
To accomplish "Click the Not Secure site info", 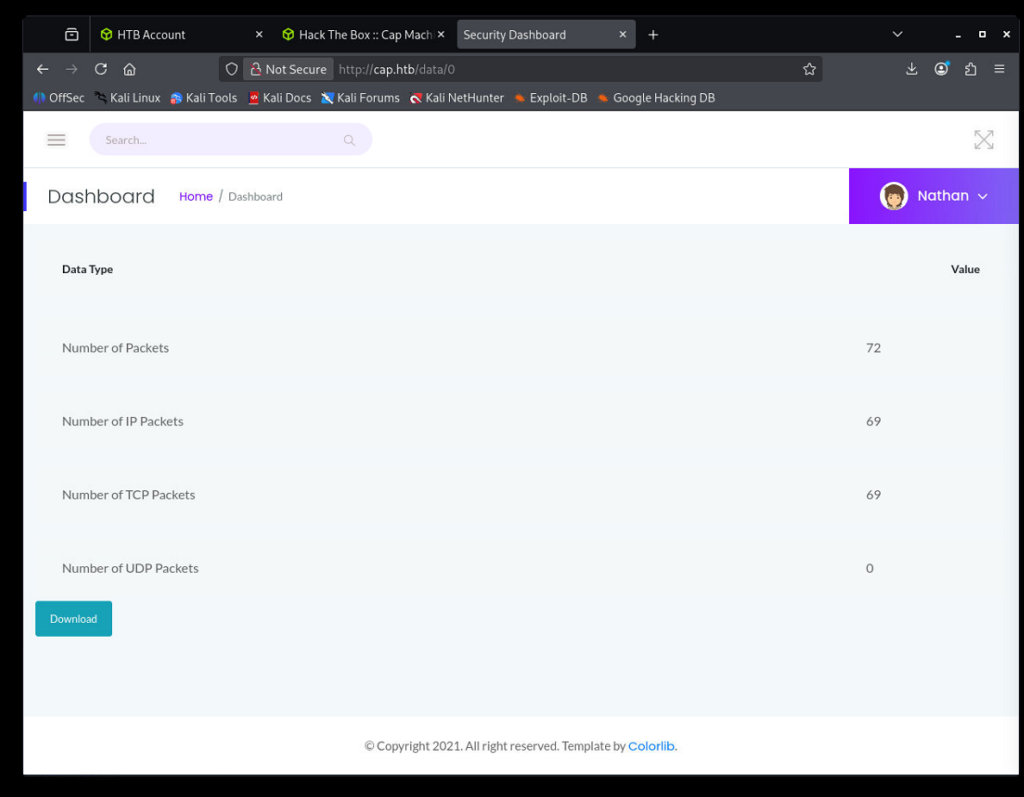I will 288,69.
